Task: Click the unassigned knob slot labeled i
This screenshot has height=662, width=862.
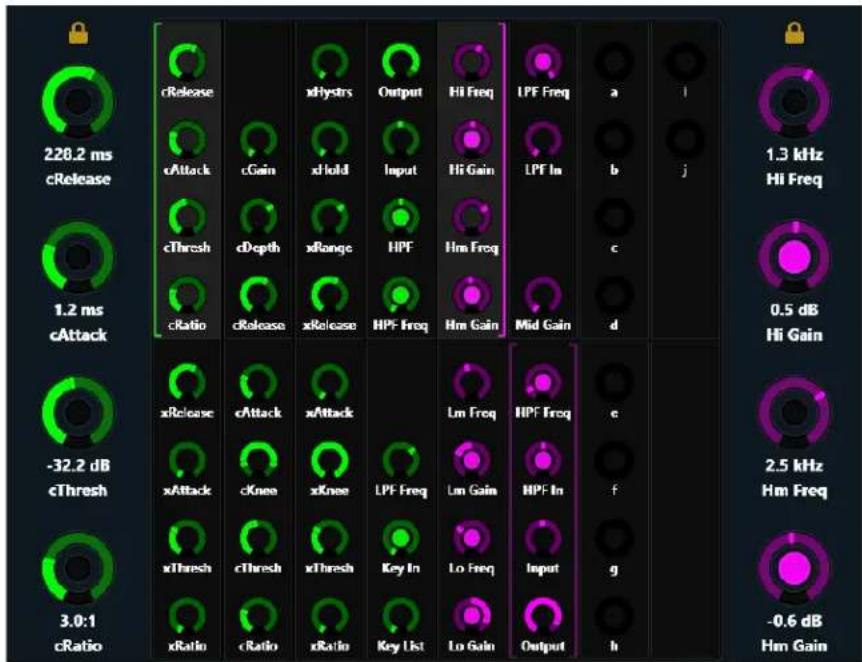Action: pos(685,62)
